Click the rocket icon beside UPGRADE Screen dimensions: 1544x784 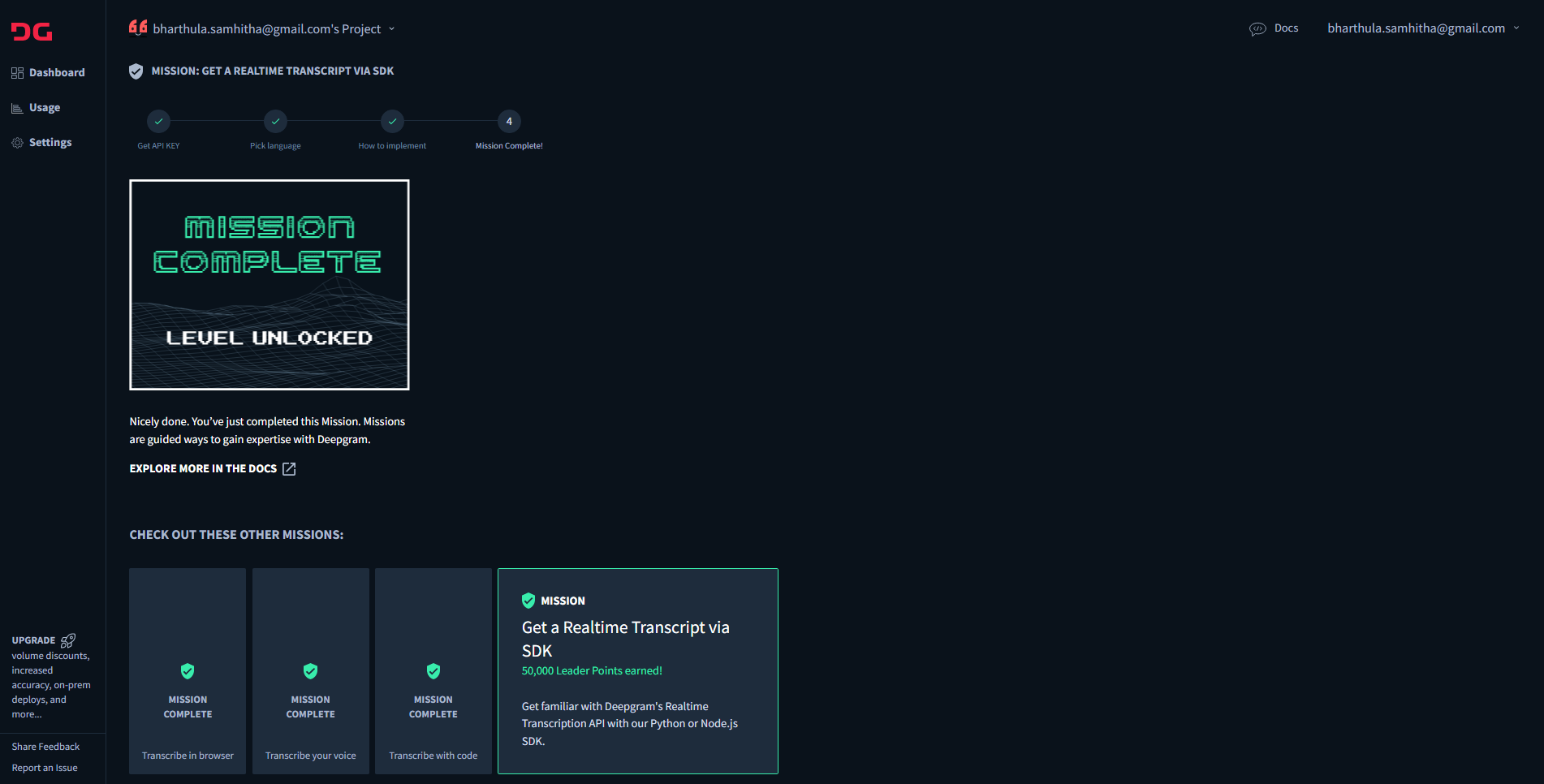(x=68, y=640)
